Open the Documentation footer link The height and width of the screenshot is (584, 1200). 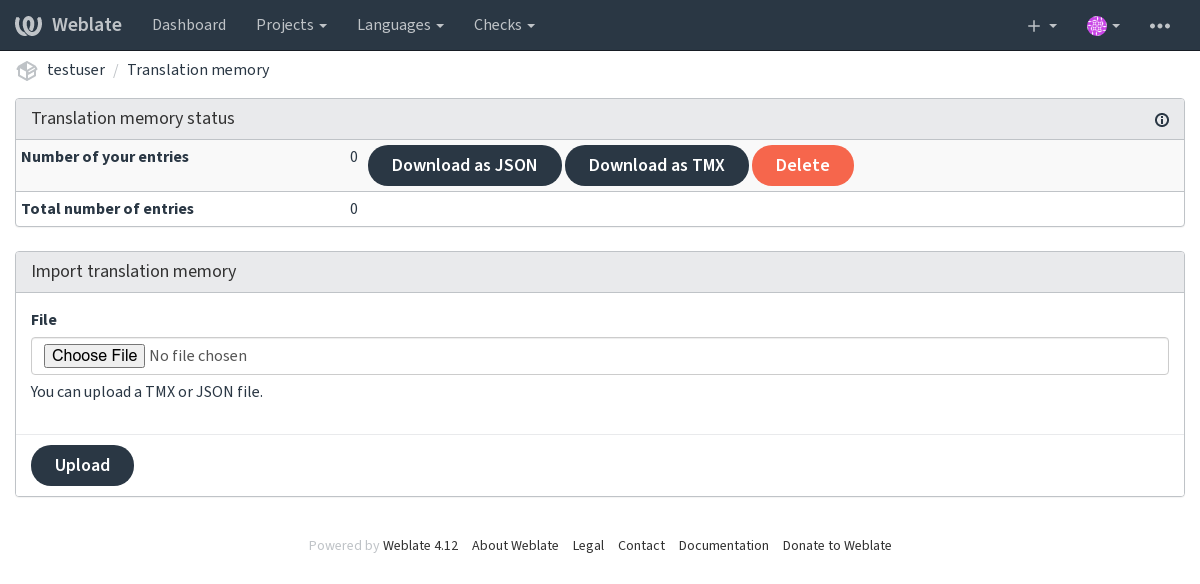724,545
